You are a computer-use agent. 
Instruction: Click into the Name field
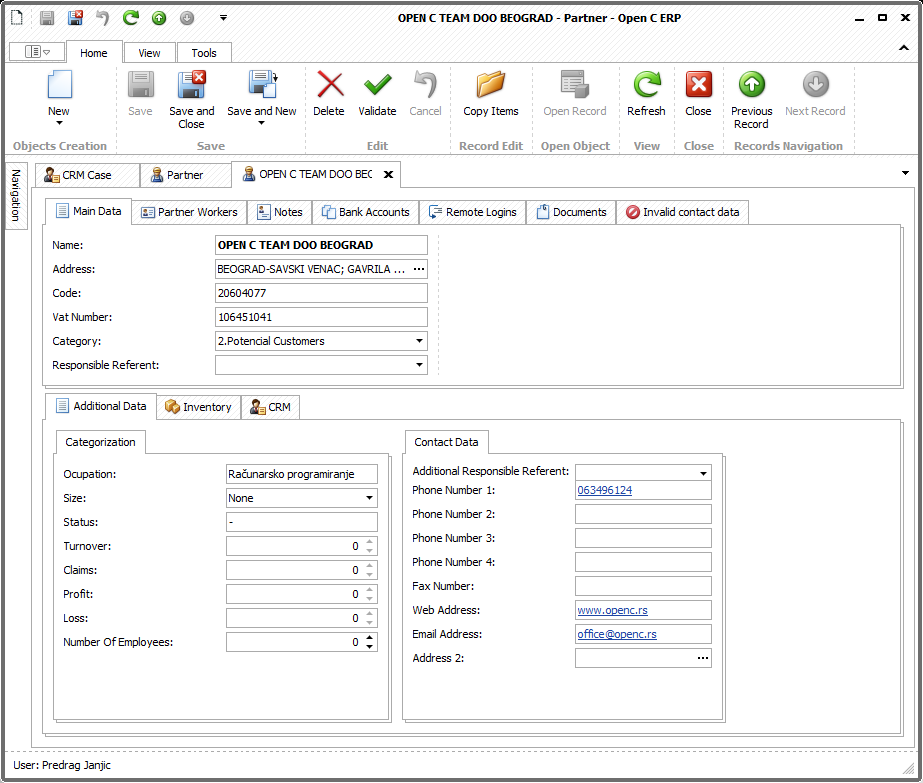pos(321,245)
